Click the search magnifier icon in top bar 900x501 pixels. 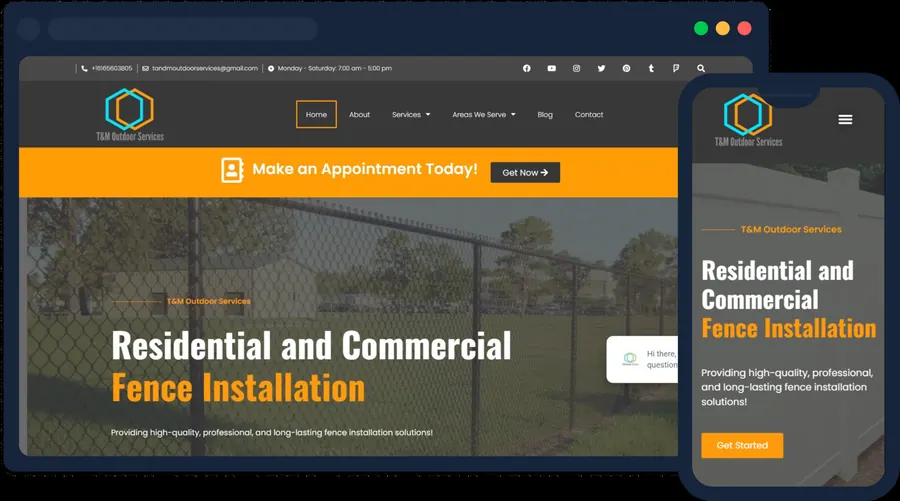tap(701, 68)
